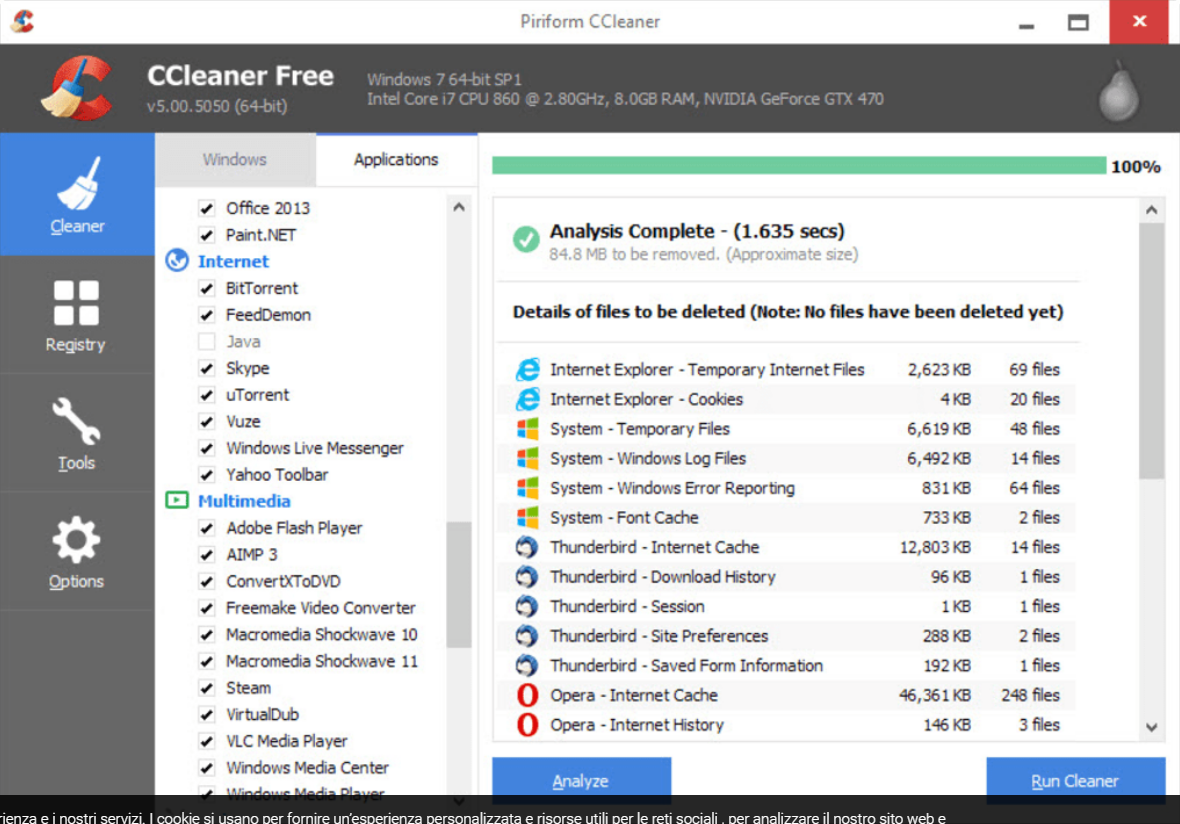Click the Internet category globe icon
Screen dimensions: 1180x824
(177, 260)
